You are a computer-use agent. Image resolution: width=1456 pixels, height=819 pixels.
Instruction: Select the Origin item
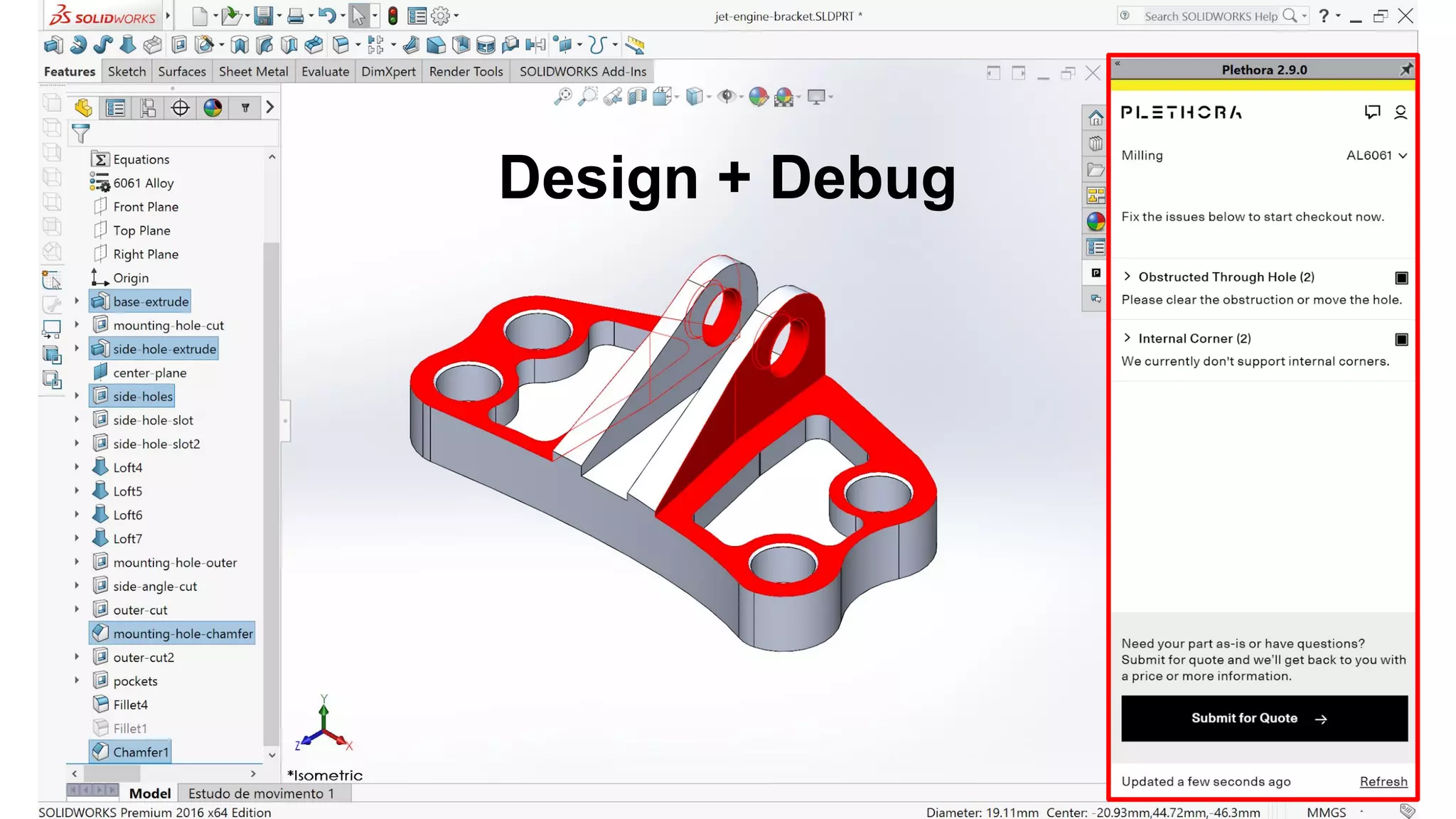pyautogui.click(x=119, y=277)
